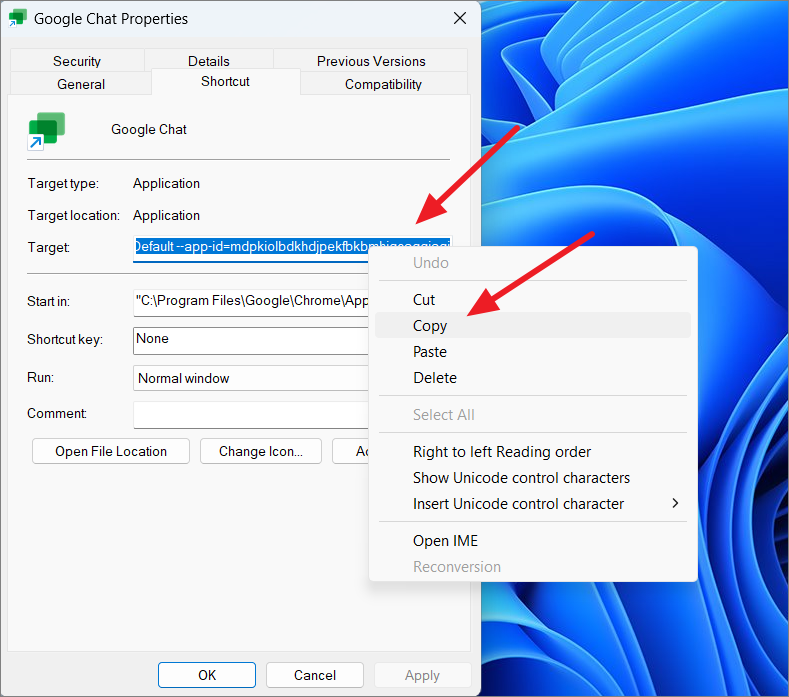The height and width of the screenshot is (697, 789).
Task: Expand Insert Unicode control character submenu
Action: (x=533, y=504)
